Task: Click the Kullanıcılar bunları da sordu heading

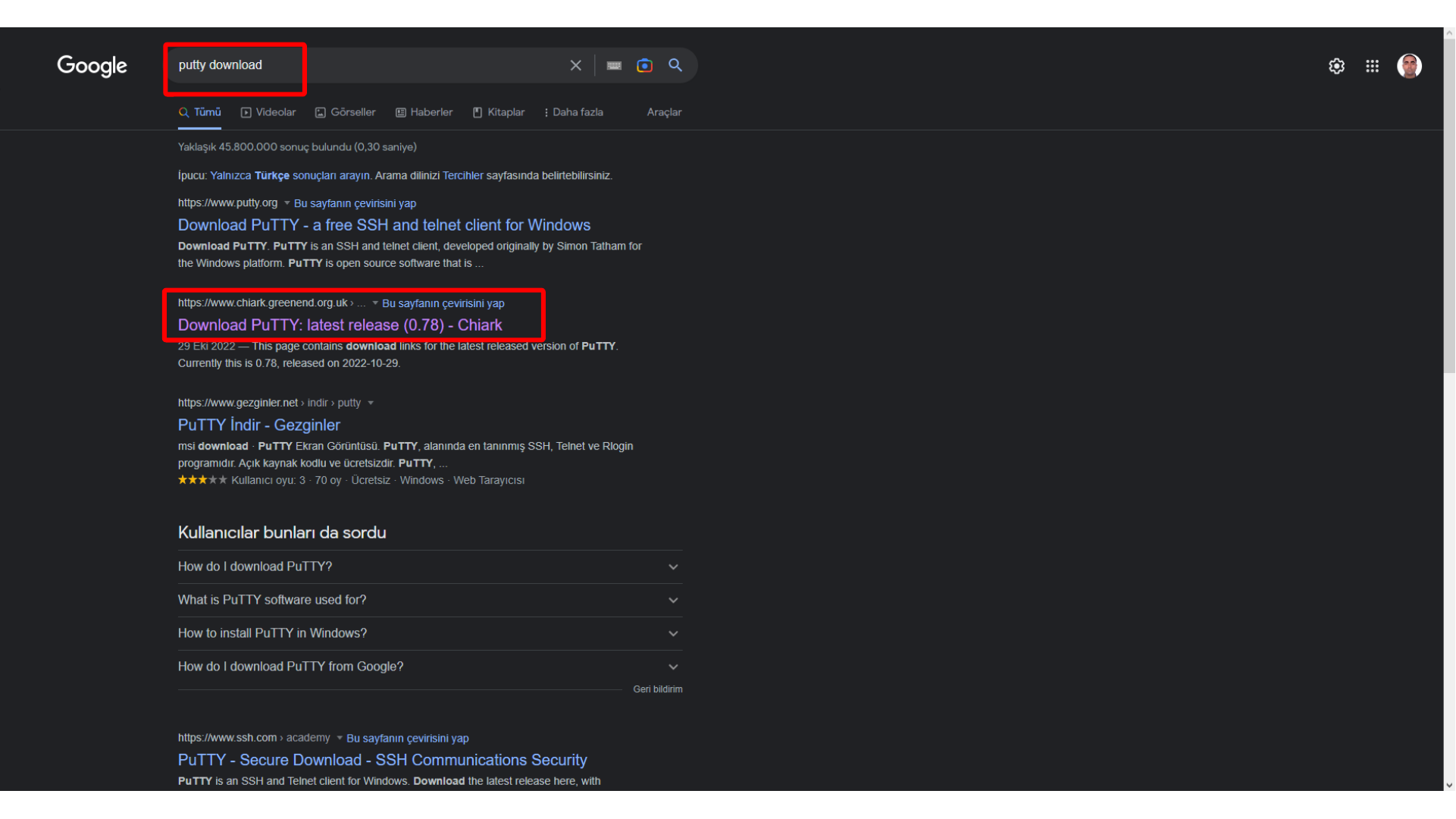Action: [x=282, y=533]
